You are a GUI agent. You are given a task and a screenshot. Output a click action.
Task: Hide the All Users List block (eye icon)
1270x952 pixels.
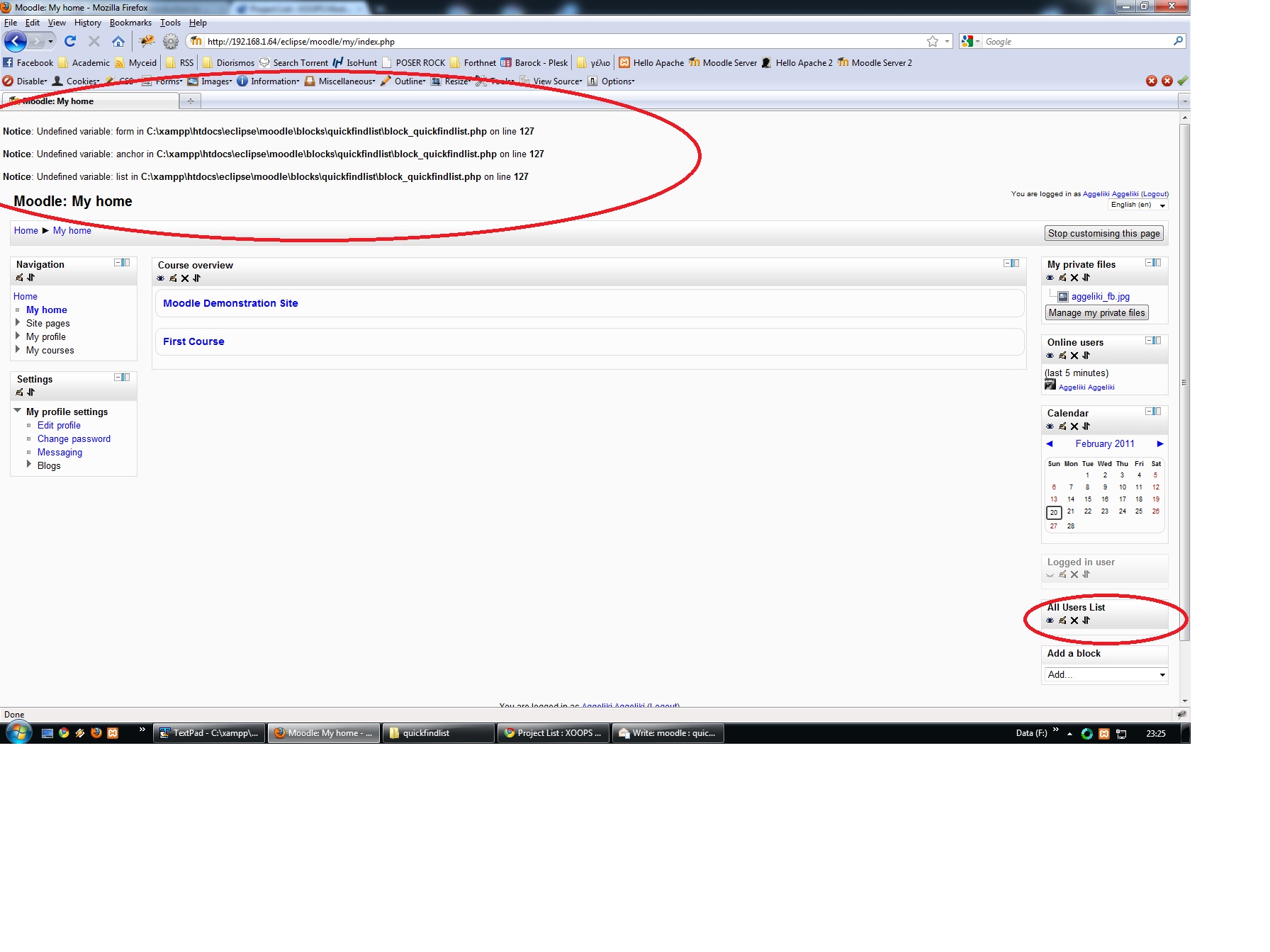tap(1050, 620)
